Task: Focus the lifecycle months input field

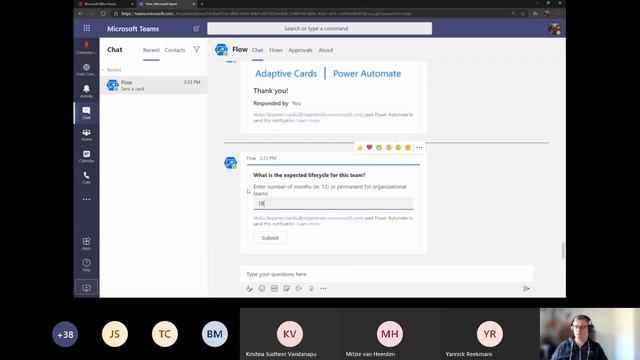Action: pyautogui.click(x=333, y=203)
